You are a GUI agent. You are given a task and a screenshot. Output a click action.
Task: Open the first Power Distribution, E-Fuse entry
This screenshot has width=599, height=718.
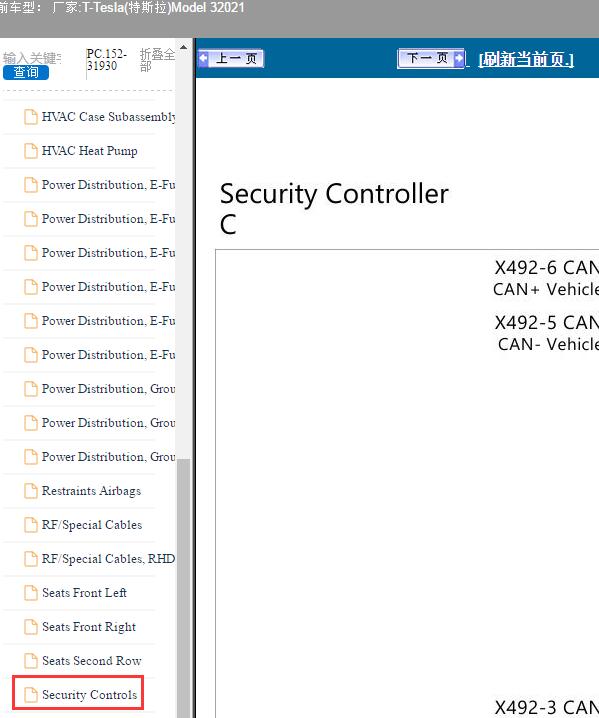[x=109, y=185]
